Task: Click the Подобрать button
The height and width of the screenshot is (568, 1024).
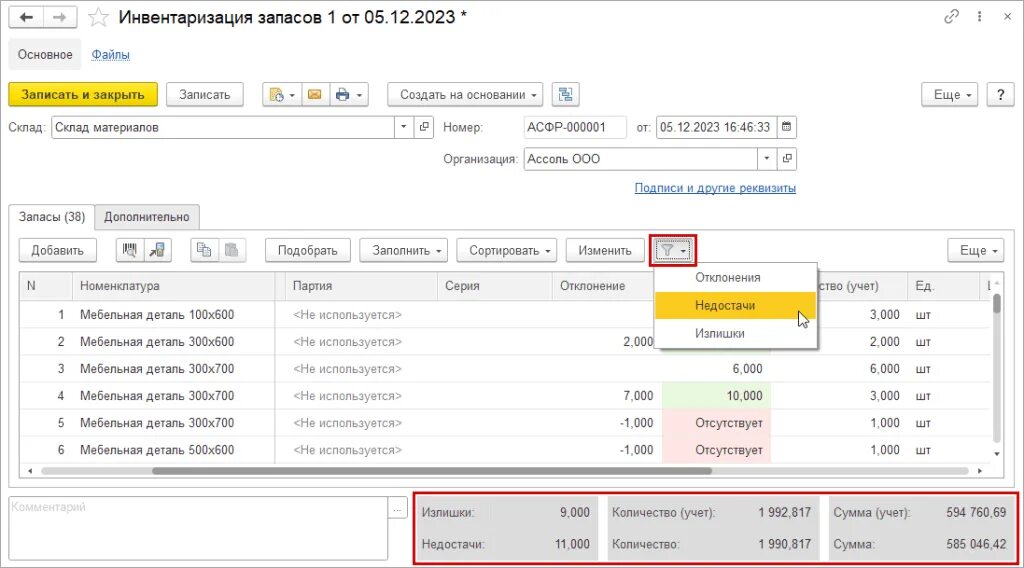Action: pyautogui.click(x=308, y=250)
